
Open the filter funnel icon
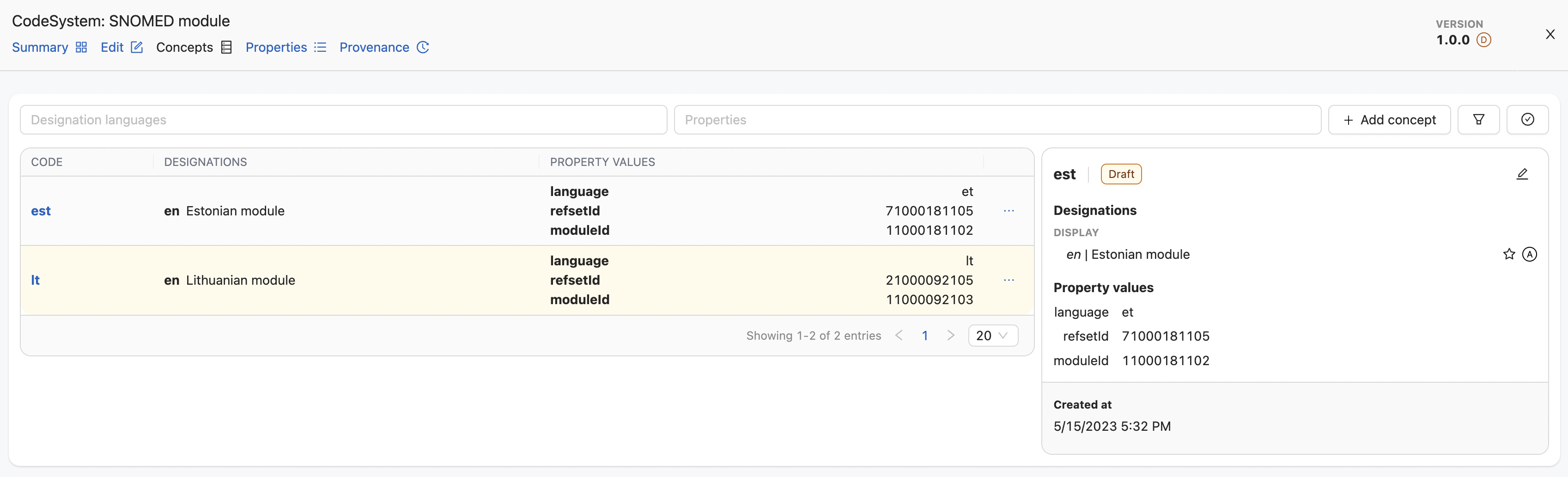pyautogui.click(x=1478, y=120)
